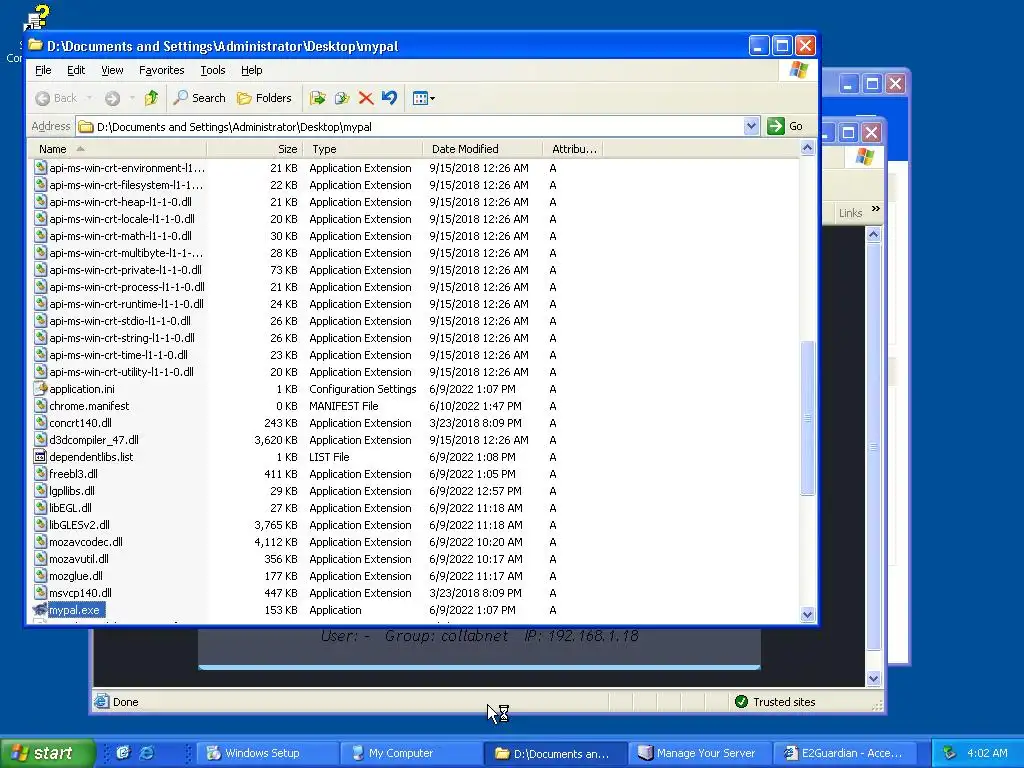Select the chrome.manifest file icon

40,406
